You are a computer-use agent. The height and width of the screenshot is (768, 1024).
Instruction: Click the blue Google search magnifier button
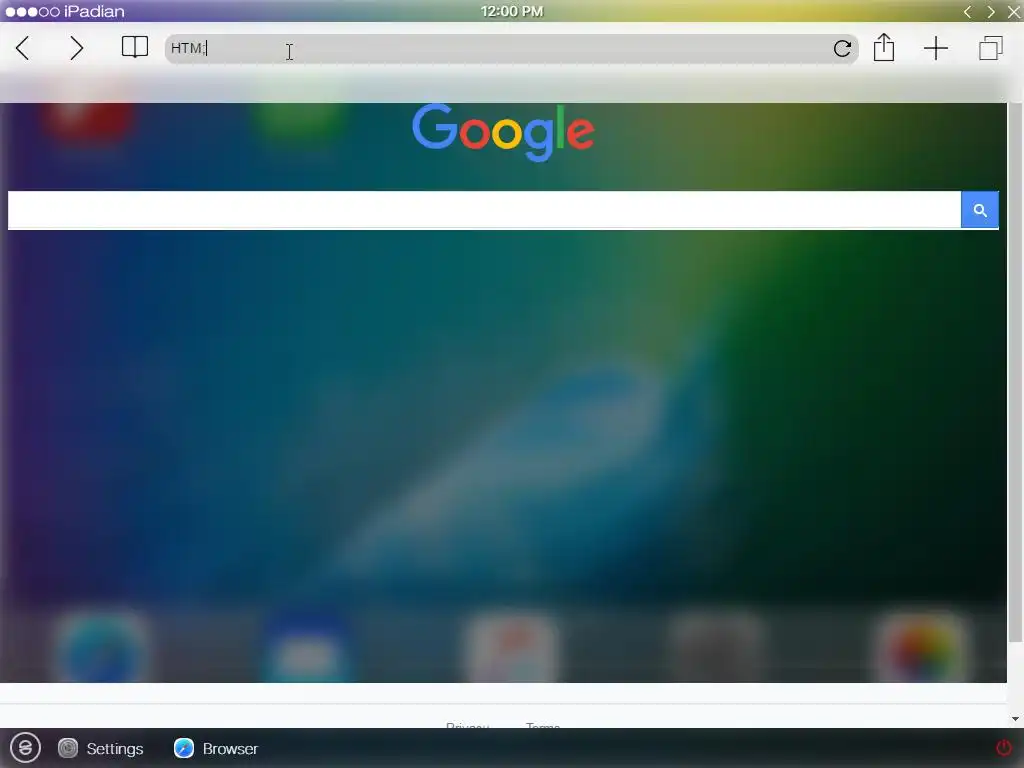click(x=980, y=210)
